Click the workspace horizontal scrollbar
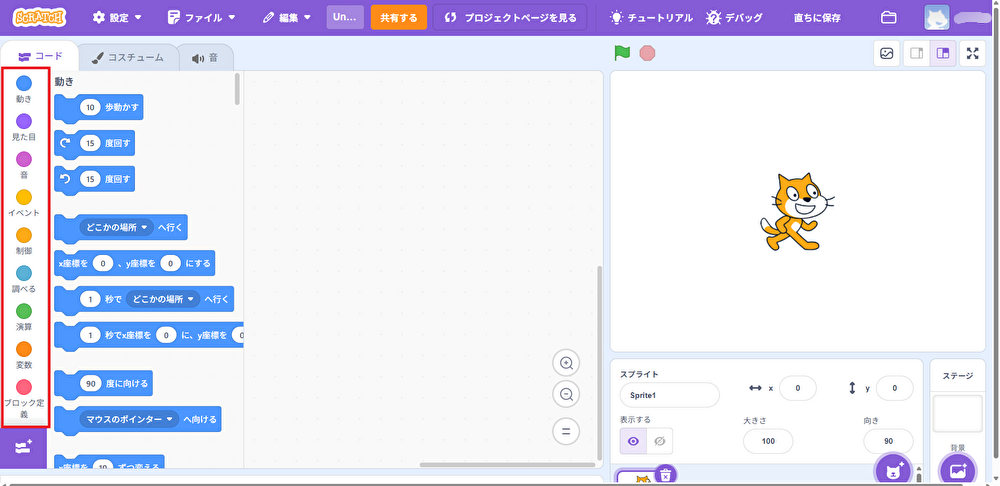 click(x=507, y=464)
